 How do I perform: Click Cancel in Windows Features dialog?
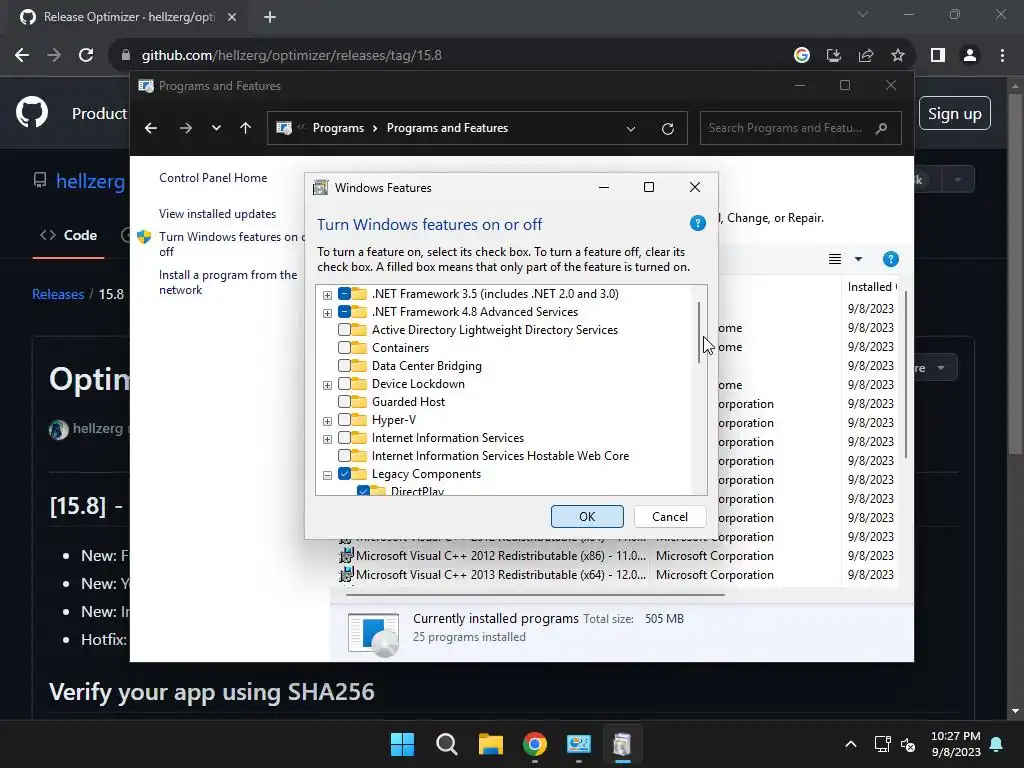tap(669, 517)
